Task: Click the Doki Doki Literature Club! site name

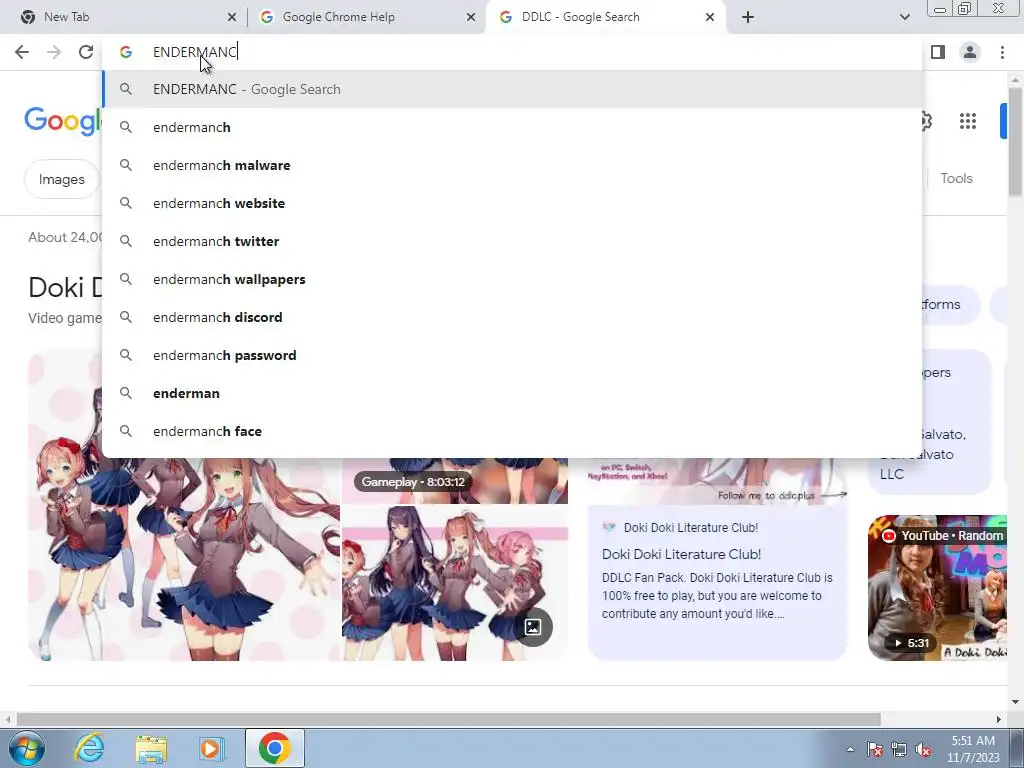Action: pos(690,528)
